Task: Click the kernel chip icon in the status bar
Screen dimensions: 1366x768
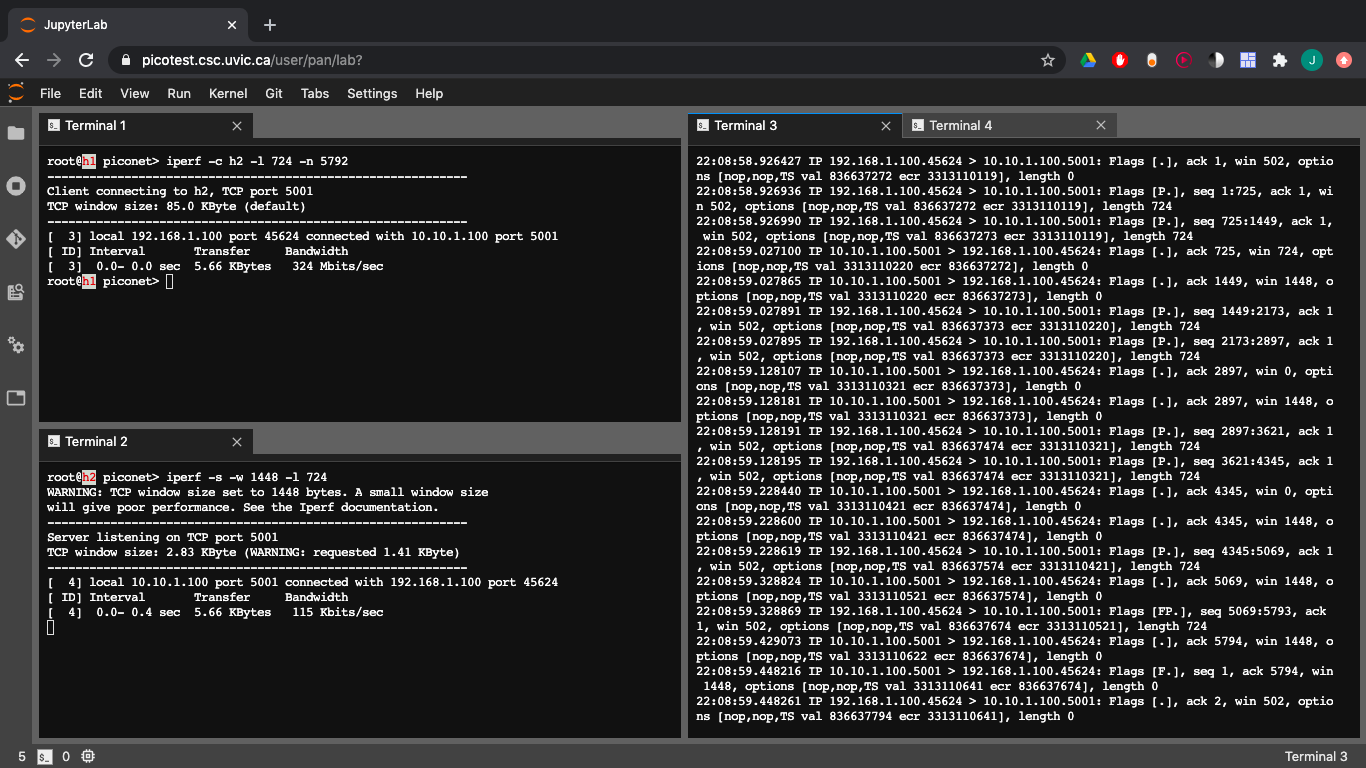Action: tap(88, 757)
